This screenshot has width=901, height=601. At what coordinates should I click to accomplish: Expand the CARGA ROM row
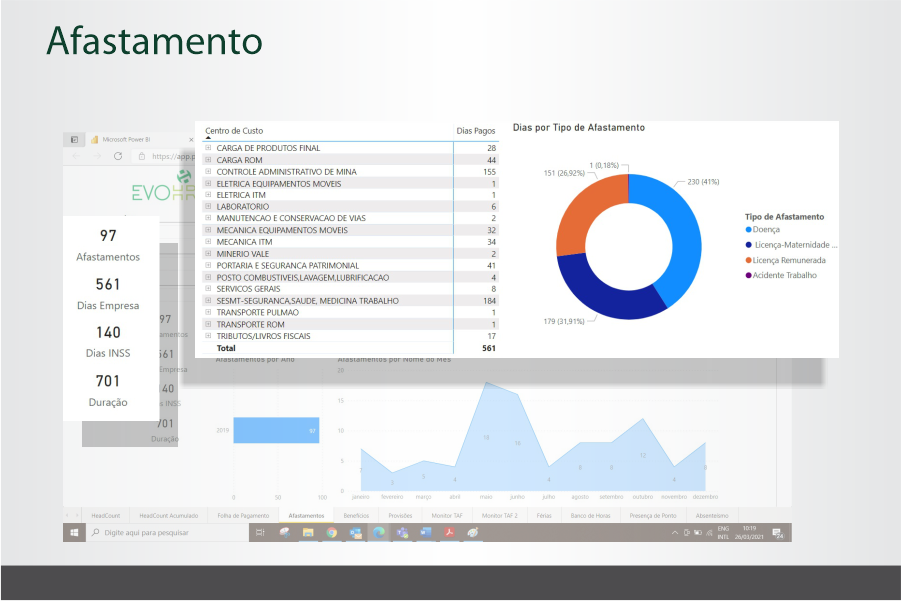tap(209, 160)
